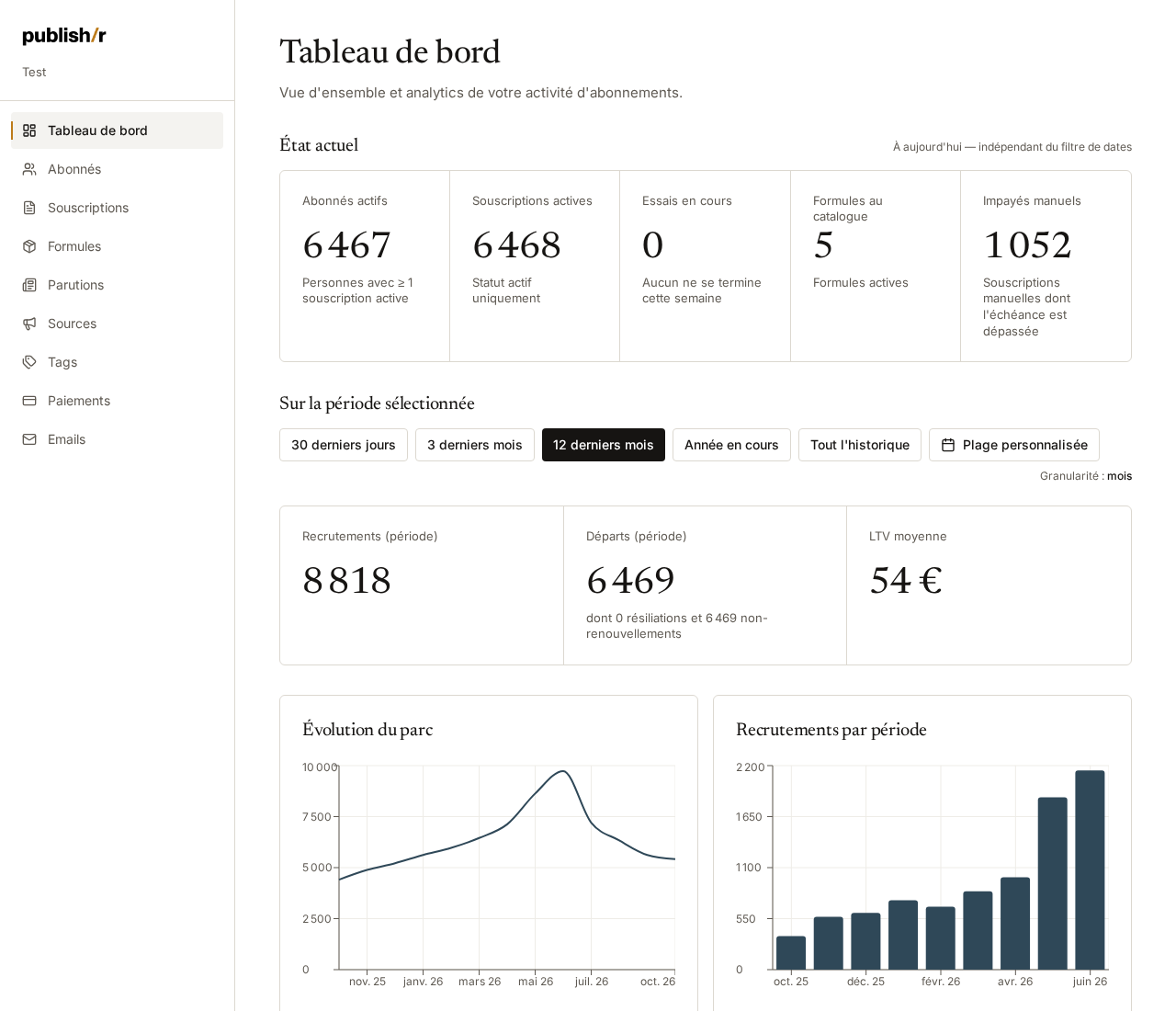
Task: Click the Abonnés people icon
Action: [29, 169]
